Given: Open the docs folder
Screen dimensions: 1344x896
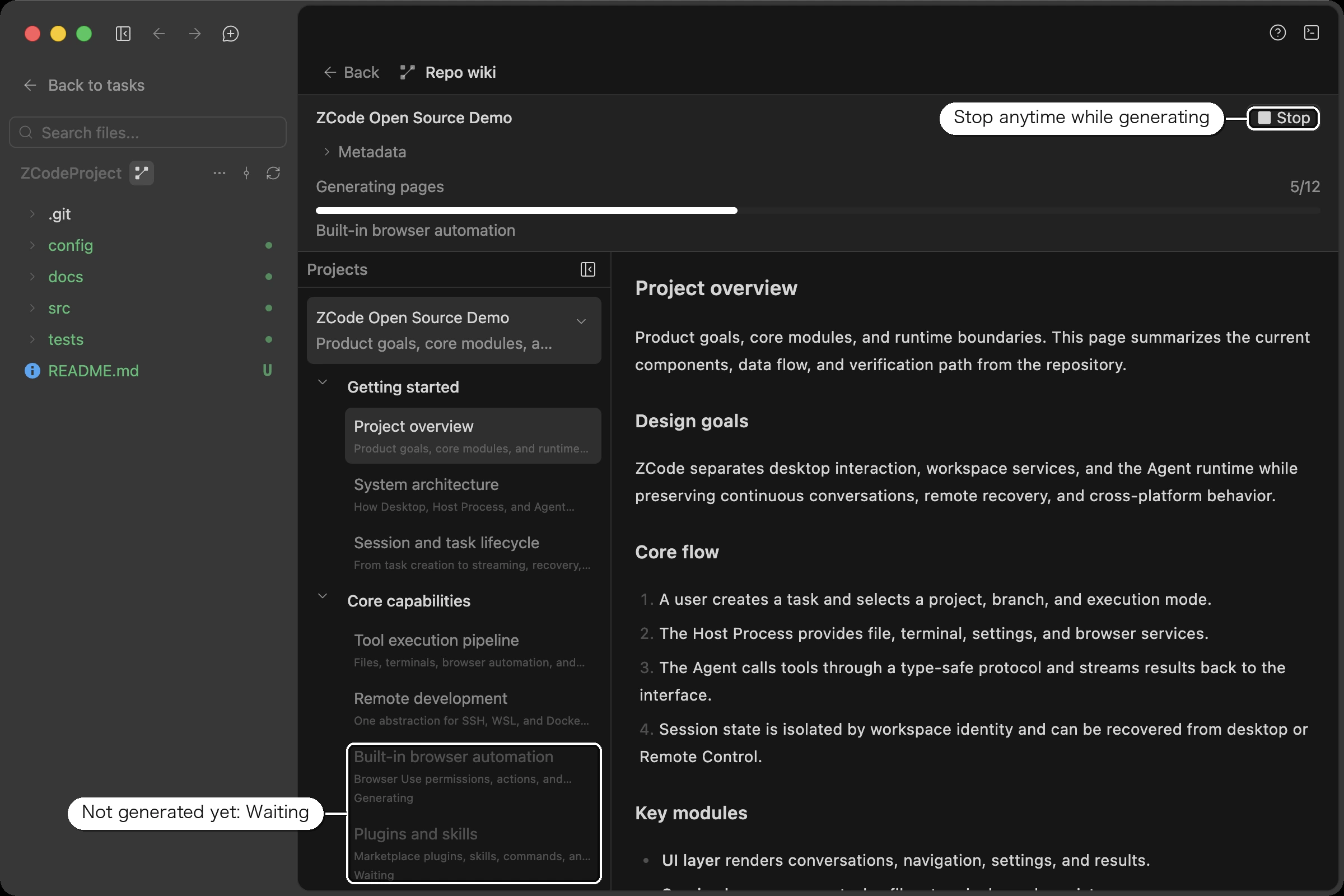Looking at the screenshot, I should 66,277.
